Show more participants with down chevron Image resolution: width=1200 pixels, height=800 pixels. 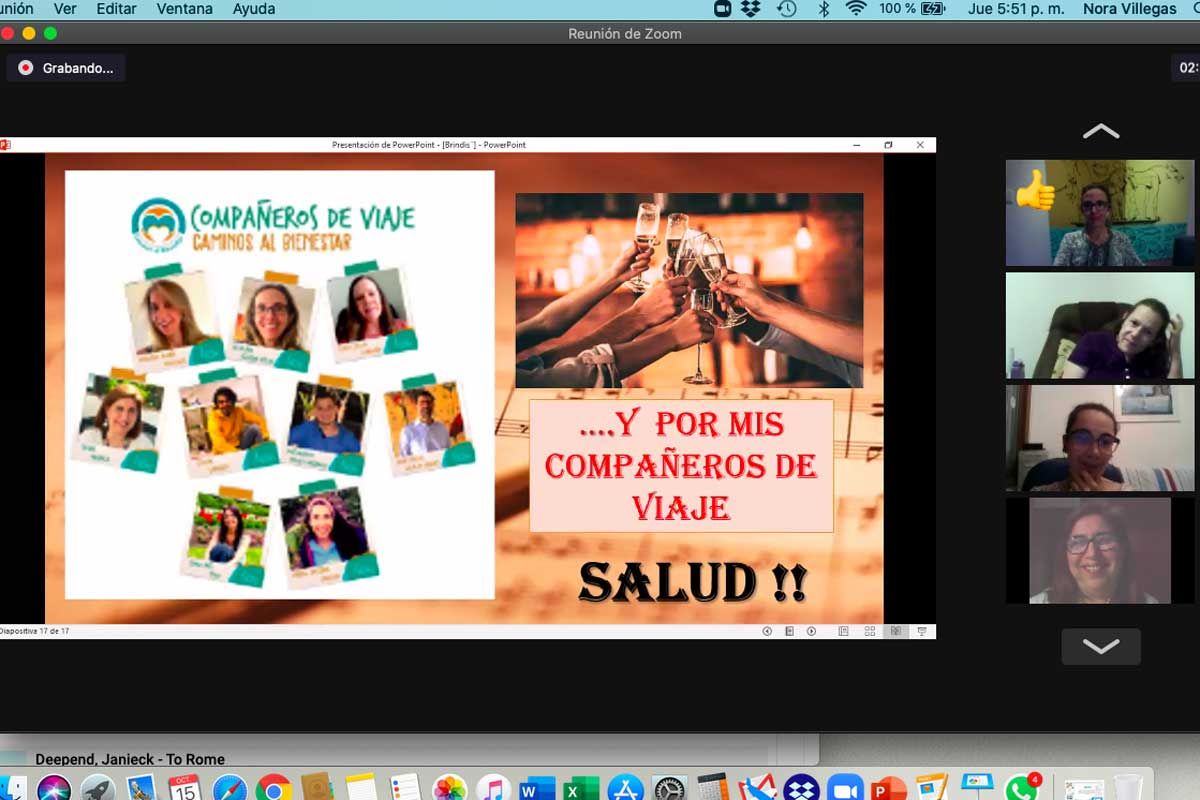[1100, 647]
